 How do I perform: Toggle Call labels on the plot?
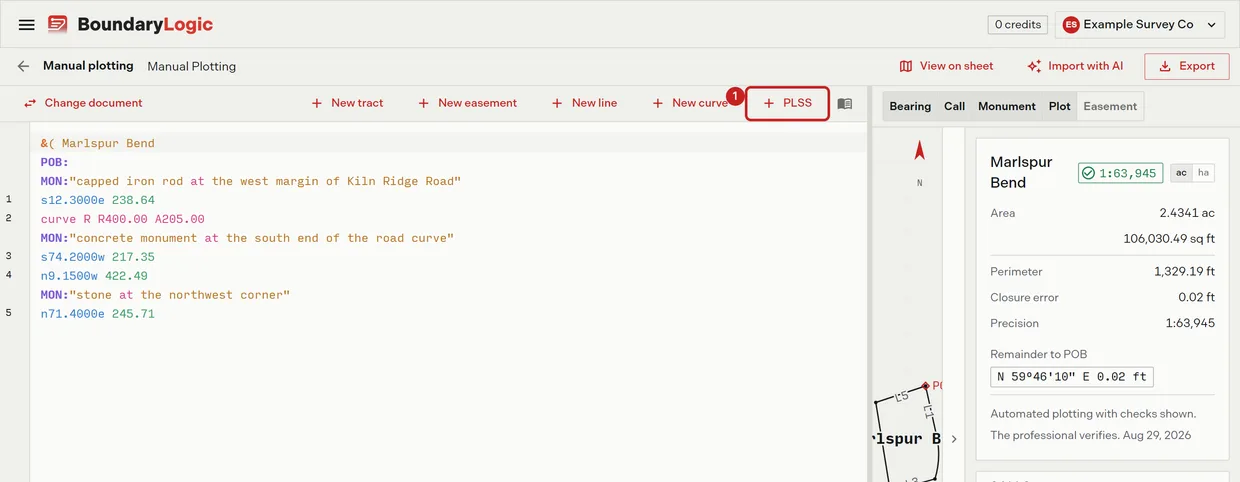point(955,106)
